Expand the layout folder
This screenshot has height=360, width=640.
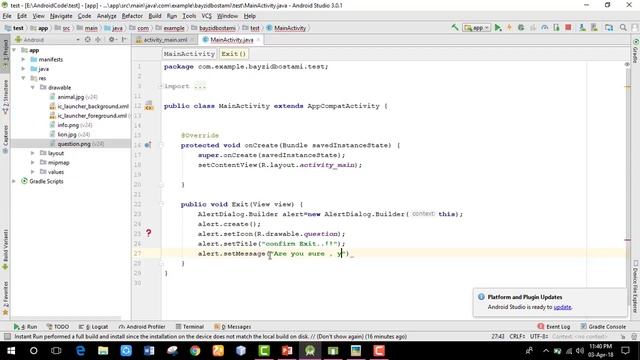click(x=33, y=153)
